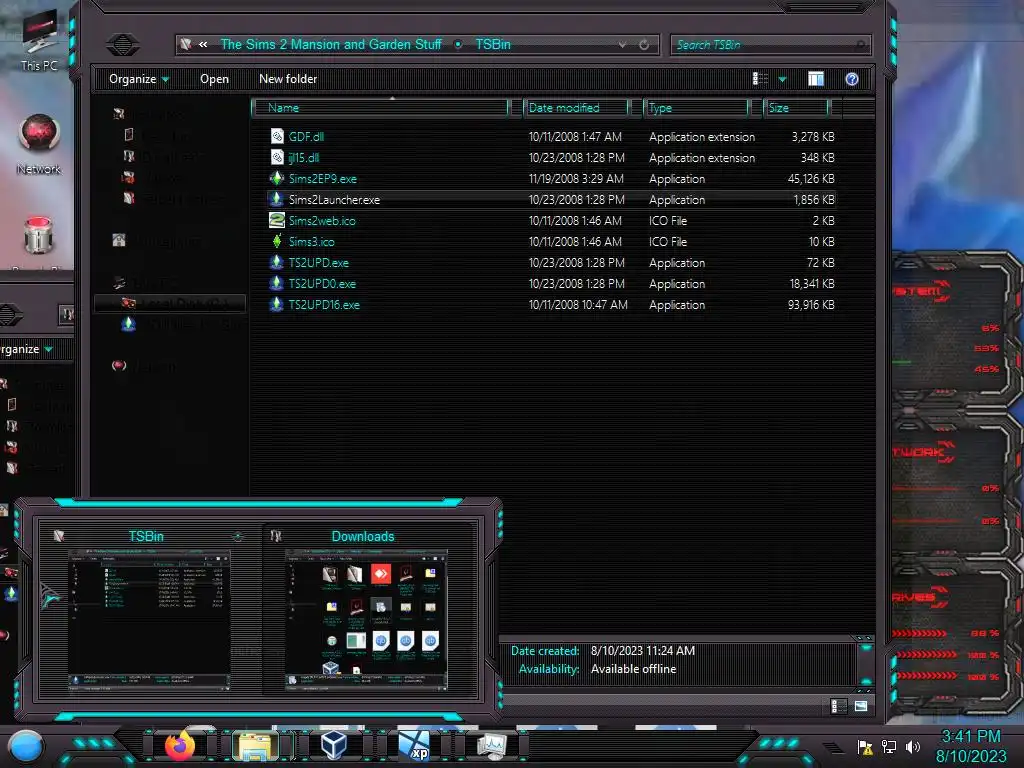Image resolution: width=1024 pixels, height=768 pixels.
Task: Select the jjl15.dll file icon
Action: pos(277,157)
